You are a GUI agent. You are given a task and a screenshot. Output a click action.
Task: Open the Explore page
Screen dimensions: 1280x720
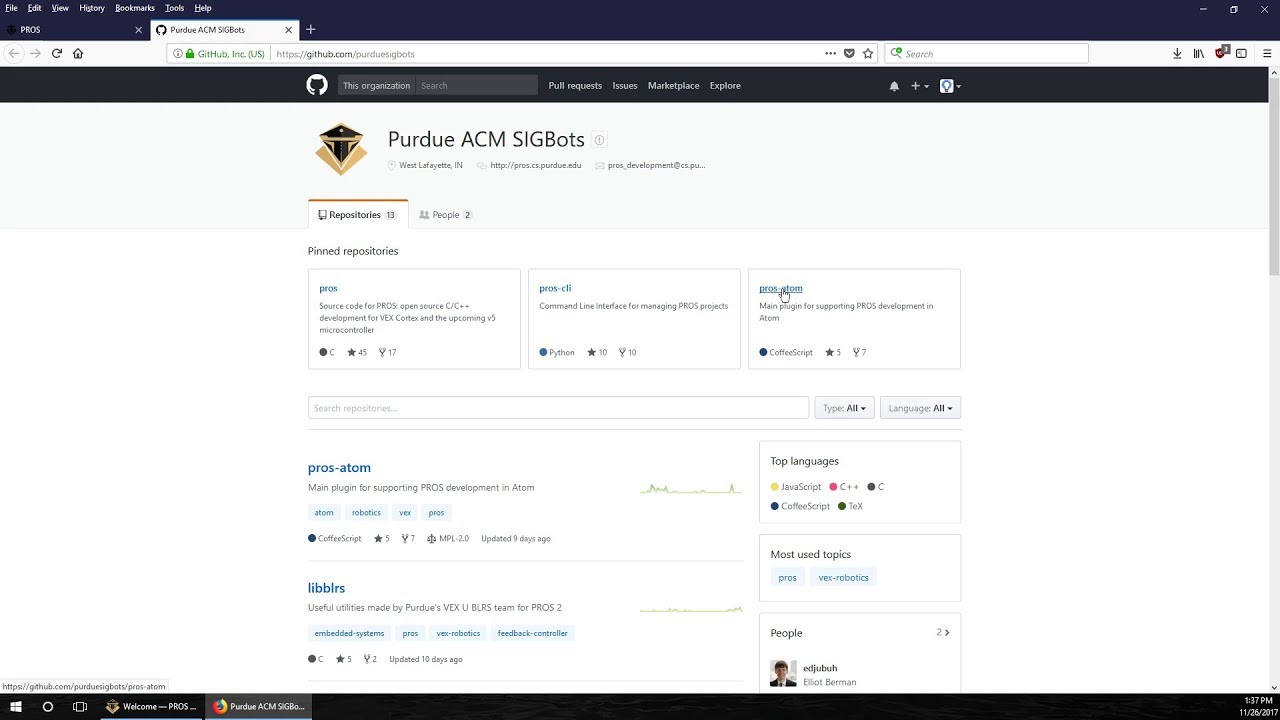pos(725,86)
